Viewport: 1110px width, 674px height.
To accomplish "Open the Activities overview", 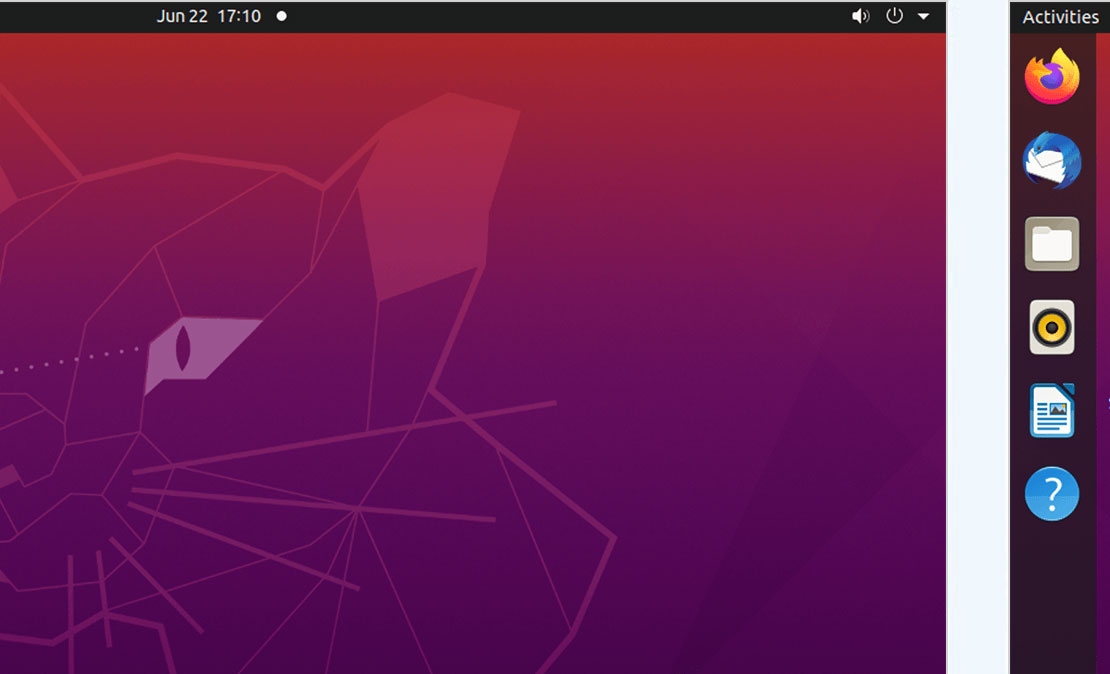I will click(x=1060, y=17).
